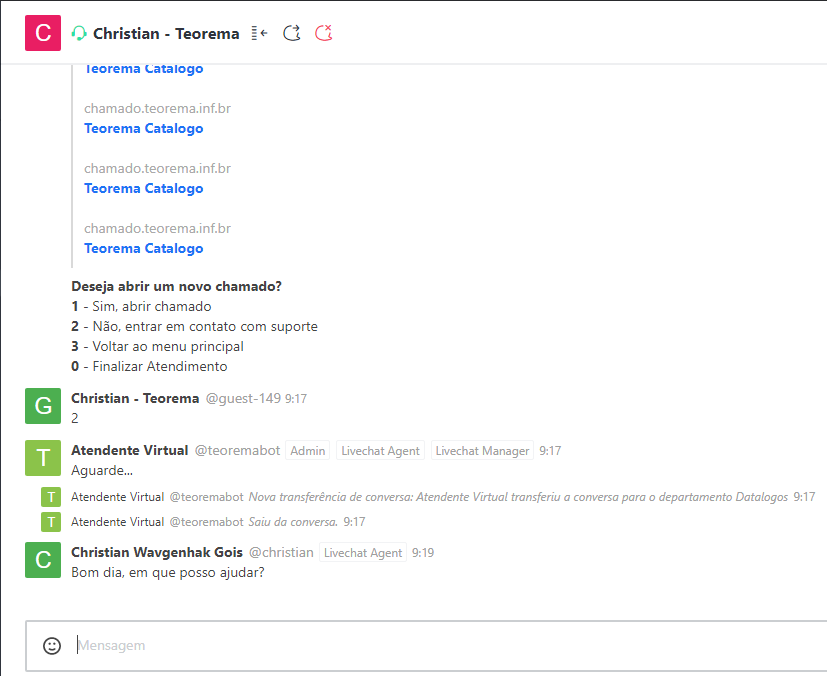The width and height of the screenshot is (827, 676).
Task: Click the large T avatar of Atendente Virtual
Action: coord(43,458)
